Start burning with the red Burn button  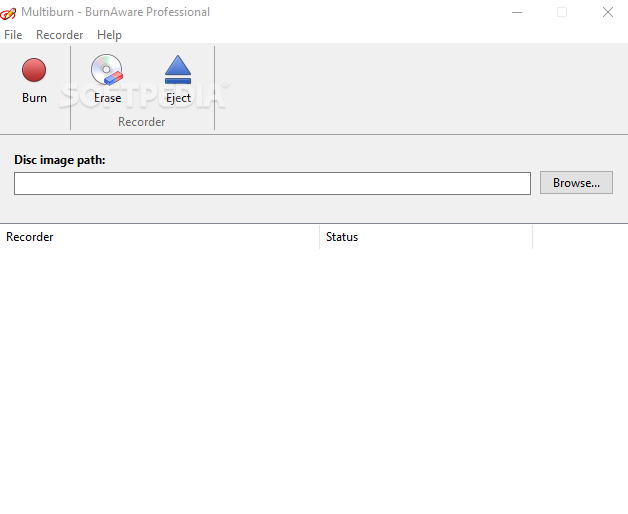34,80
